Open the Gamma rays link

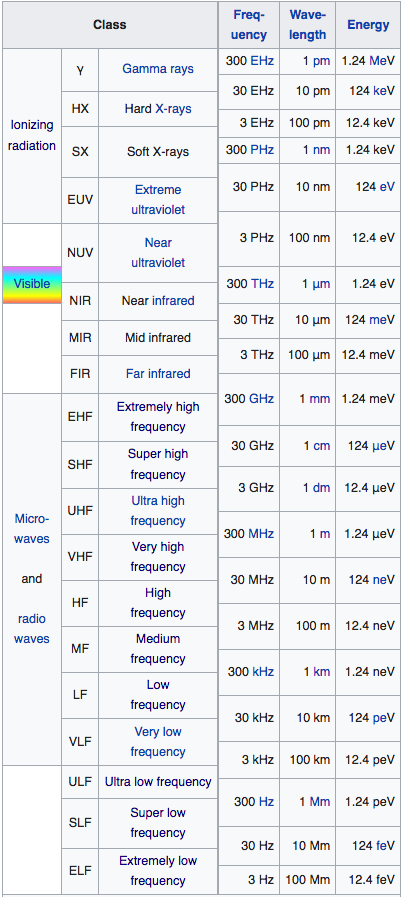pos(158,69)
